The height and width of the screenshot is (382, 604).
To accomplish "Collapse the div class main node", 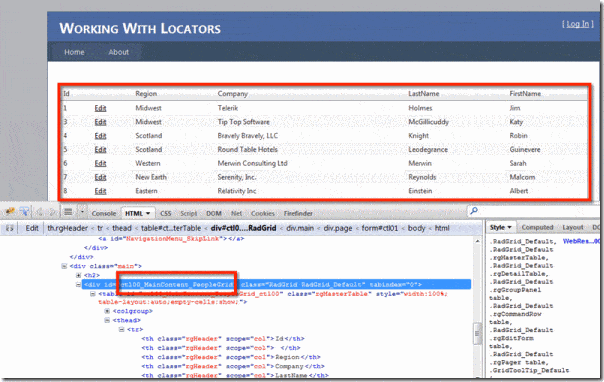I will tap(64, 266).
